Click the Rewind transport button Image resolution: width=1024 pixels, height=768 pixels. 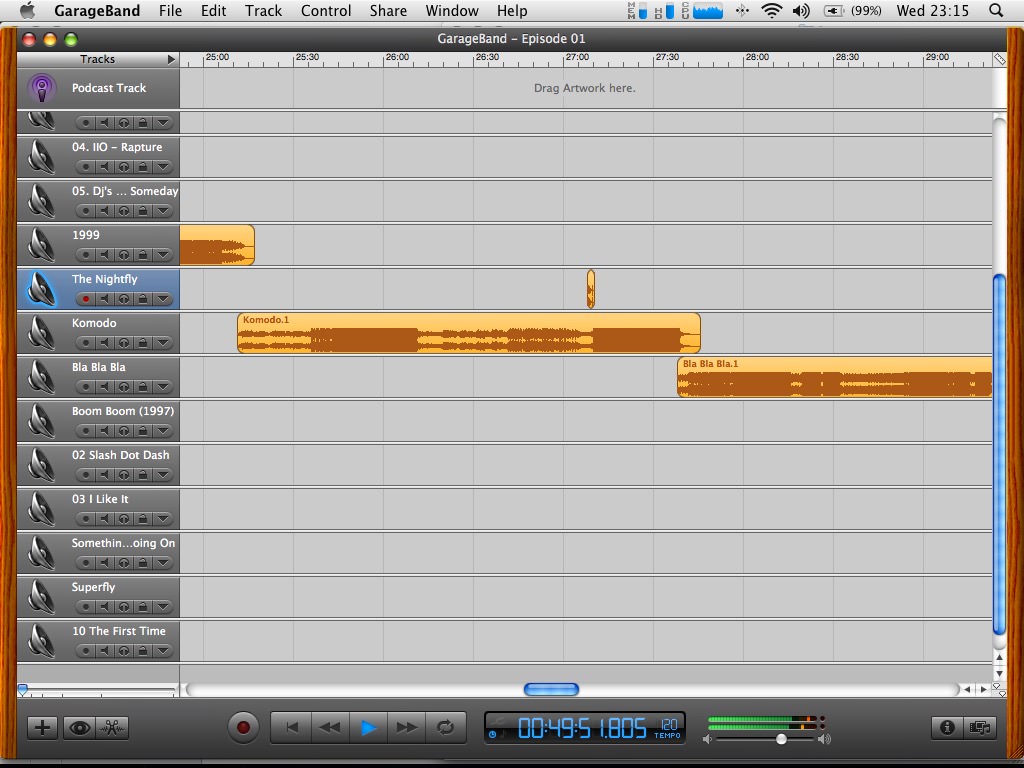(x=330, y=728)
